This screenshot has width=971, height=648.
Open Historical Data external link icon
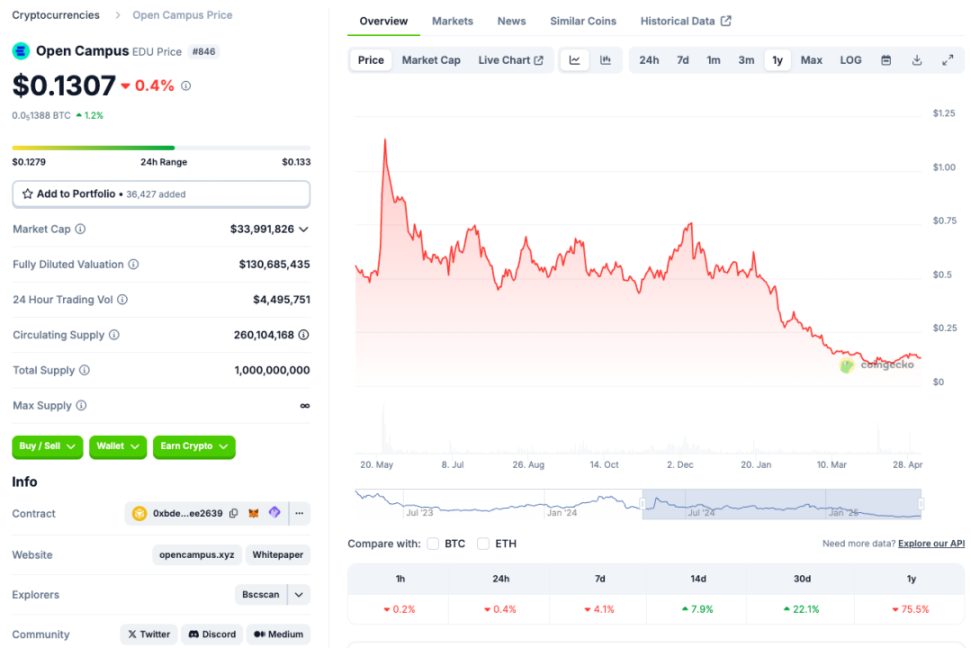[x=726, y=21]
